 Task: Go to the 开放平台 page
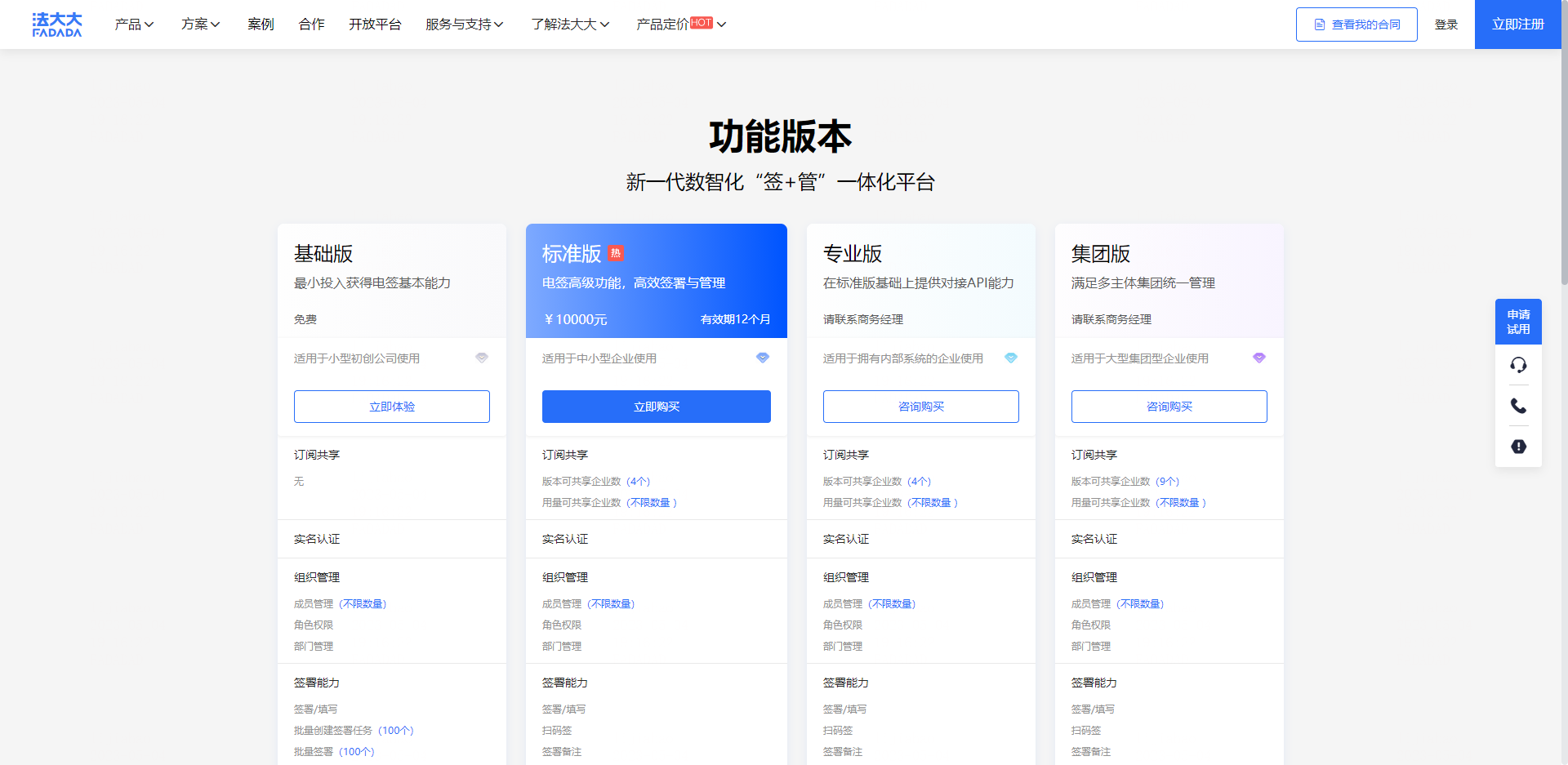point(375,24)
